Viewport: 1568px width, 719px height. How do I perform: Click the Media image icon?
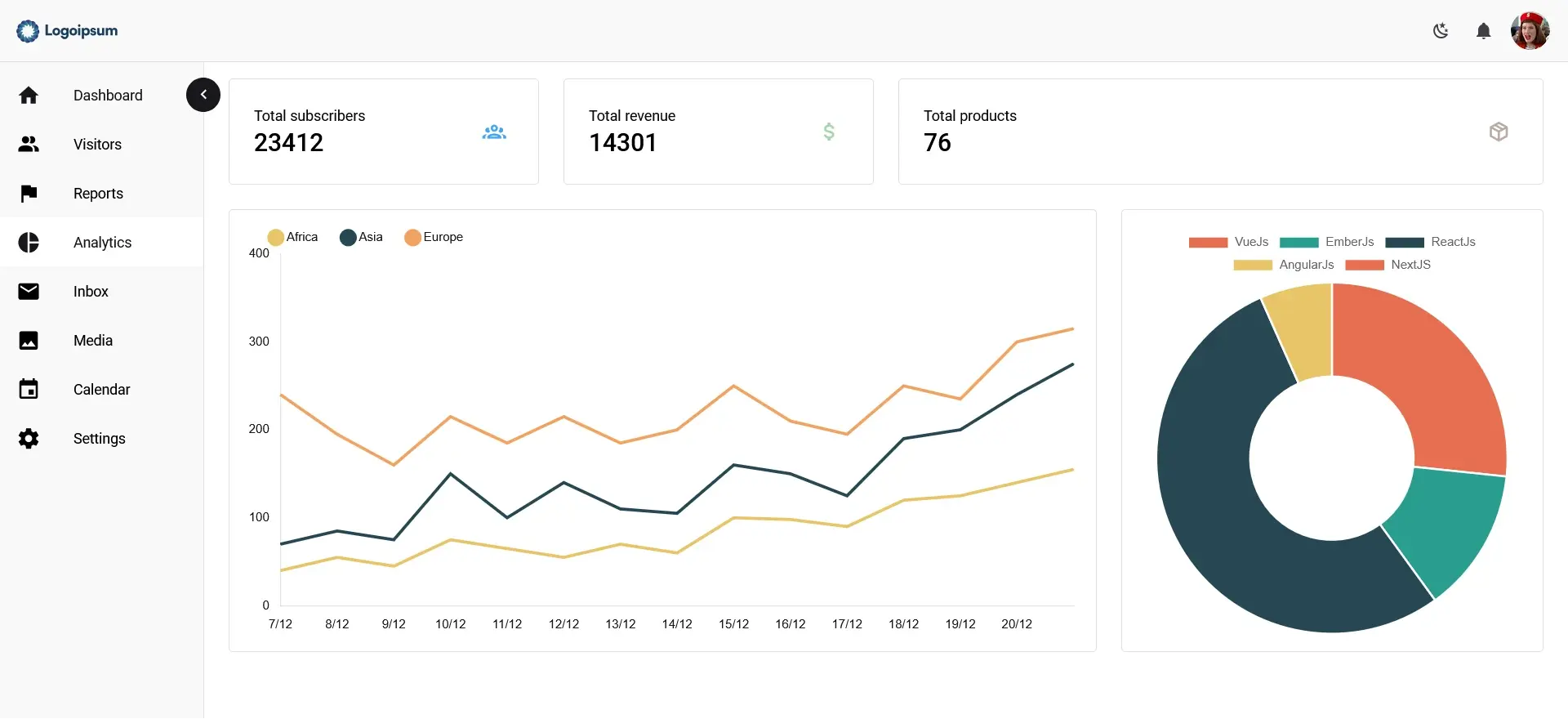tap(29, 341)
